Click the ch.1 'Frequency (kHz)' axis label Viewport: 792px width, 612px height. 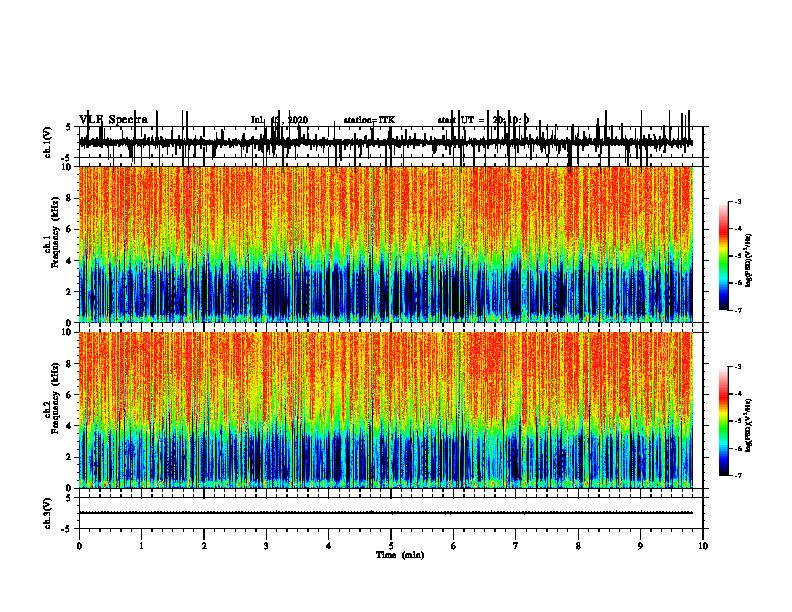55,232
